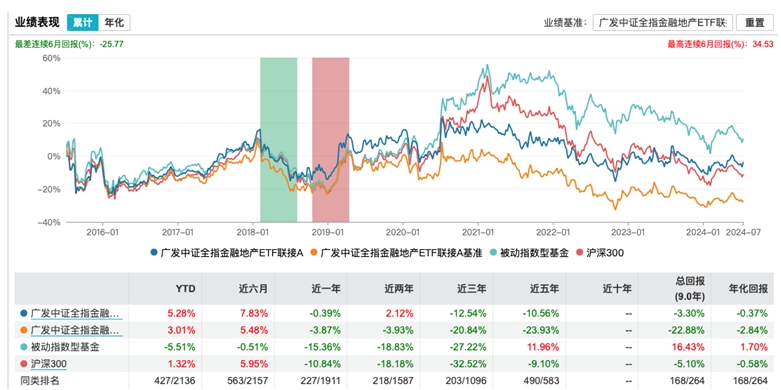
Task: Click the 同类排名 row label
Action: coord(31,382)
